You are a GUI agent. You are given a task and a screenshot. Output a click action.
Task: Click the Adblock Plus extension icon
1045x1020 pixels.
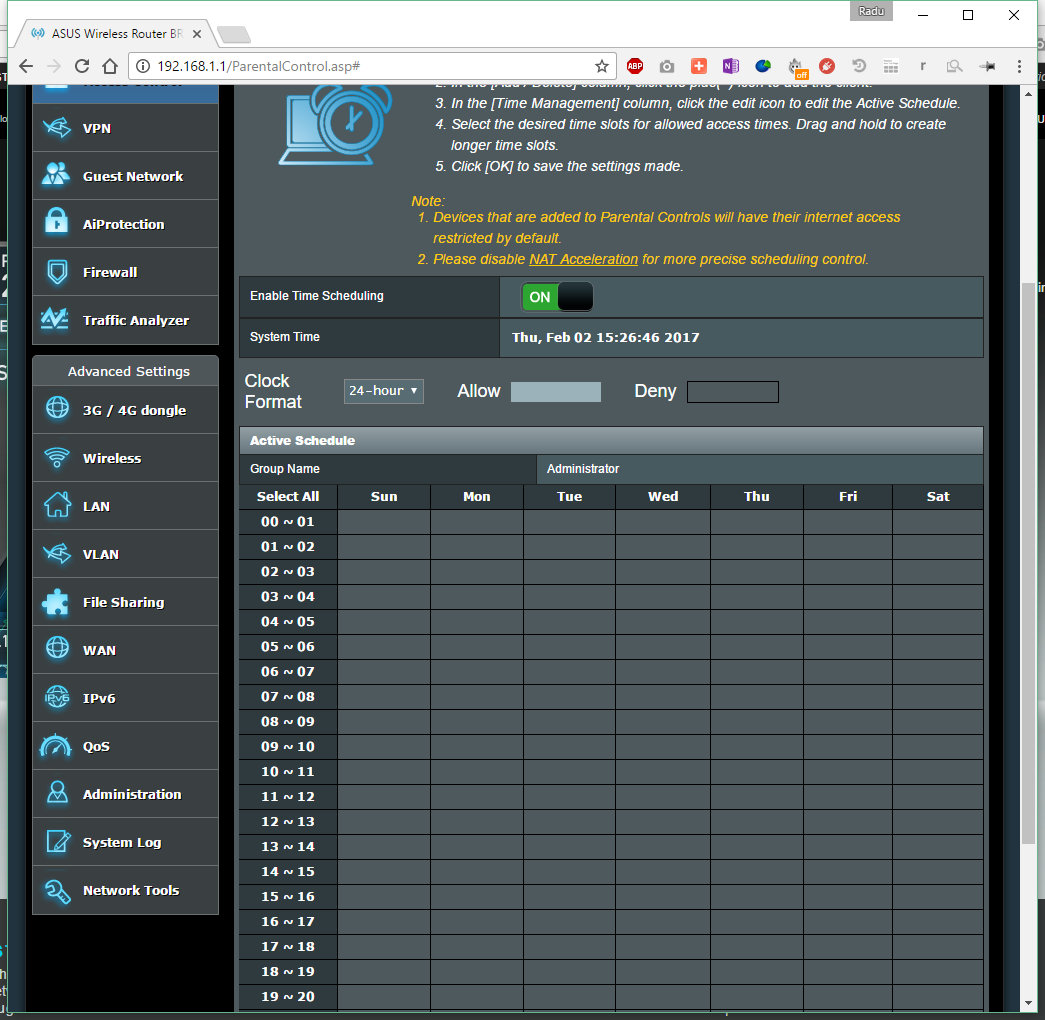[x=635, y=66]
